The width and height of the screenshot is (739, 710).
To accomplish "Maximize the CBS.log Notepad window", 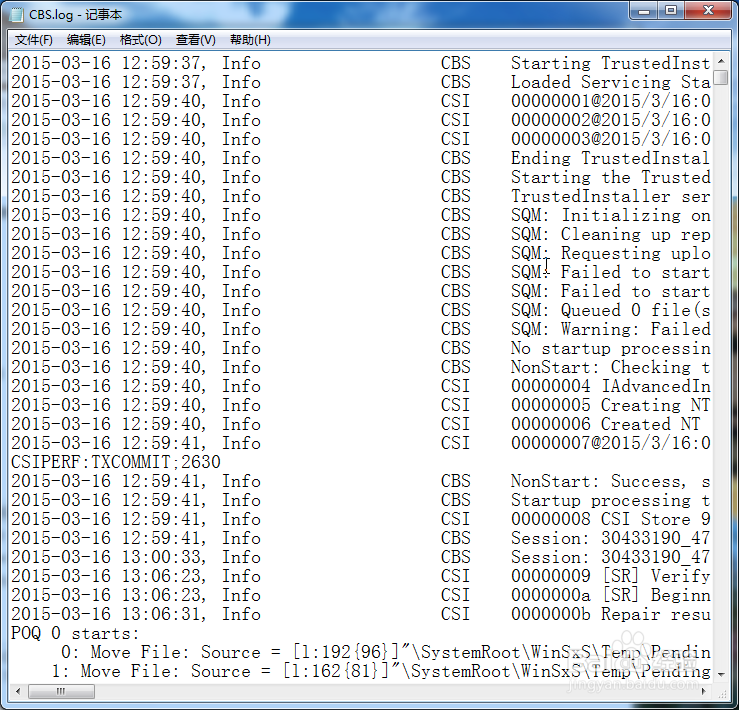I will pos(671,11).
